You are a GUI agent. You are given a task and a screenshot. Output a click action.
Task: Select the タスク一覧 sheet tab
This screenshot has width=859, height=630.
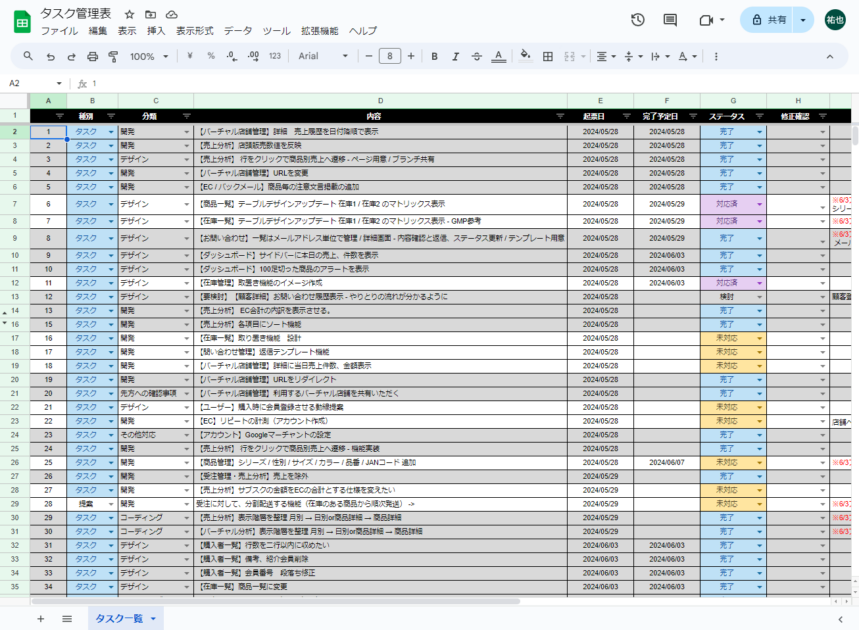click(119, 619)
